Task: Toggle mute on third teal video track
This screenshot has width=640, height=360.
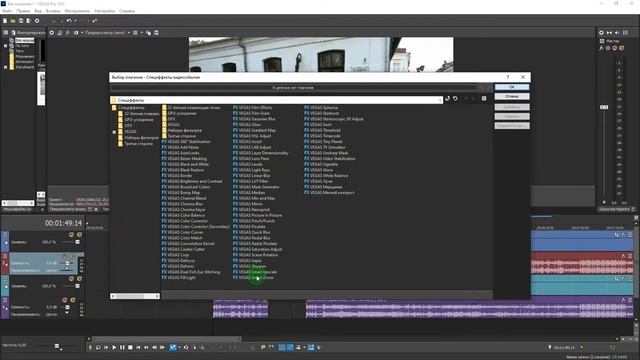Action: (x=71, y=279)
